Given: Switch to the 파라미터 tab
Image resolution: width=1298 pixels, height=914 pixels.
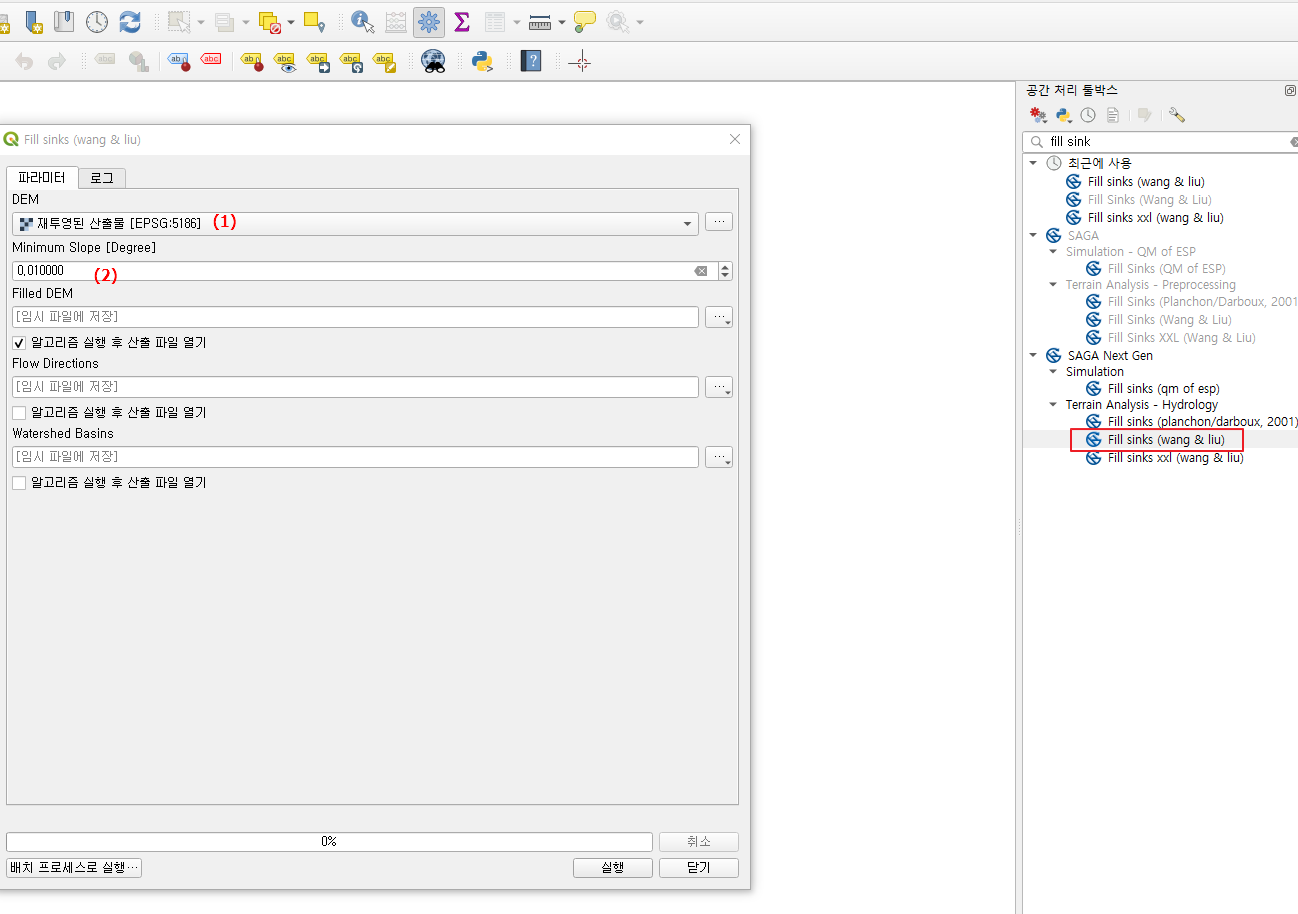Looking at the screenshot, I should click(x=42, y=178).
